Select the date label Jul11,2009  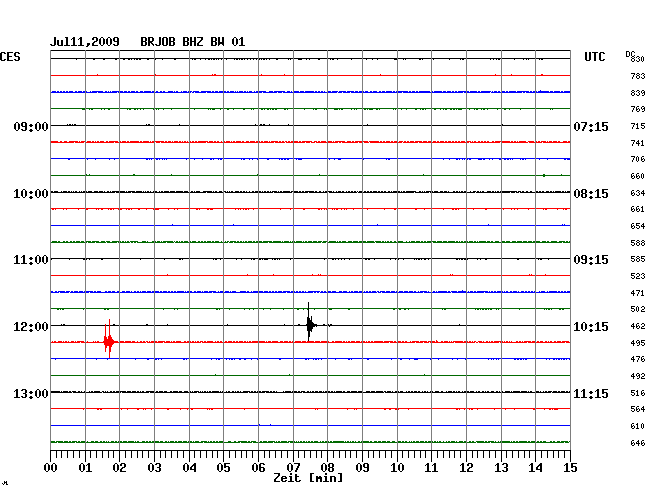(x=85, y=42)
